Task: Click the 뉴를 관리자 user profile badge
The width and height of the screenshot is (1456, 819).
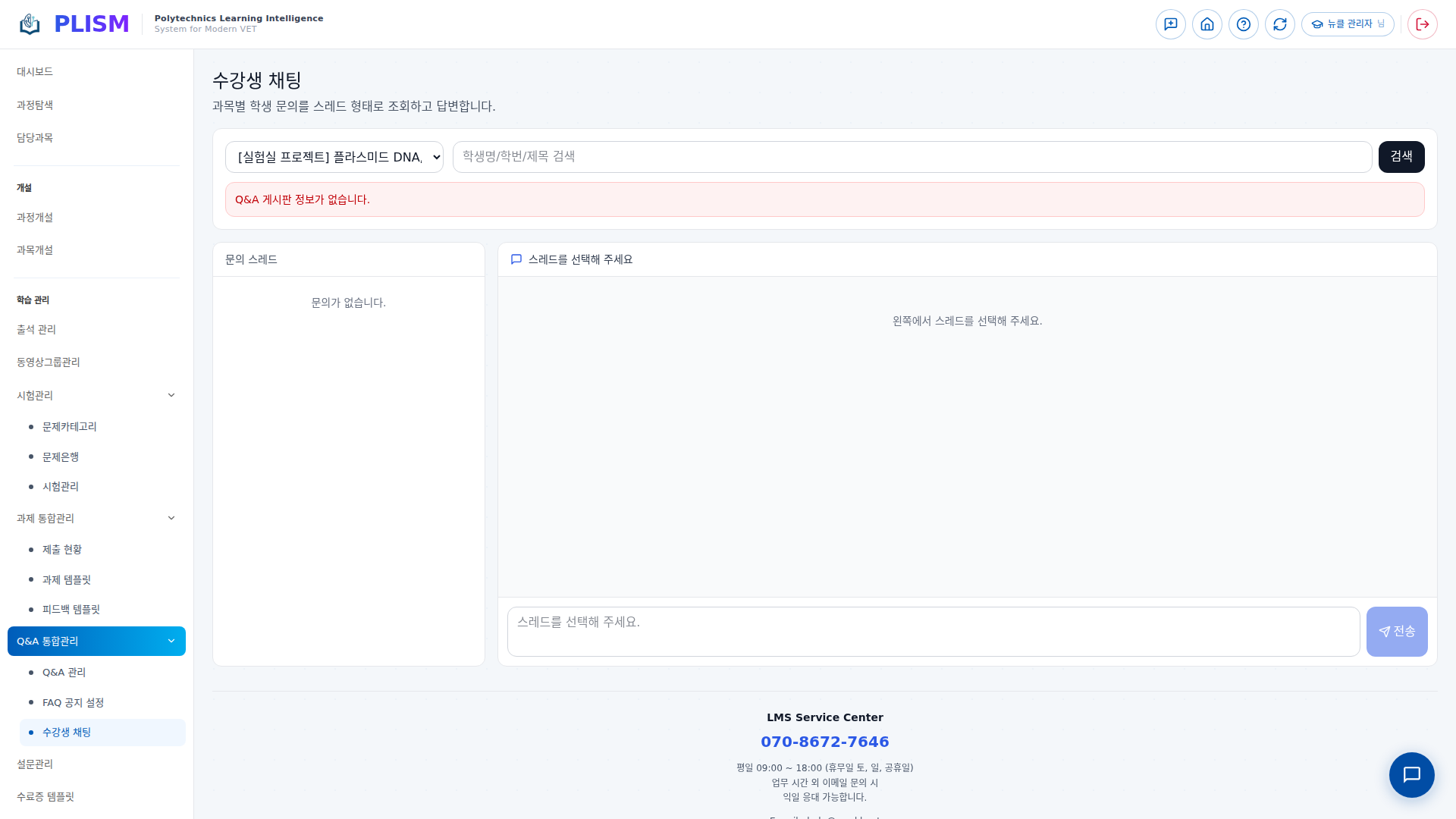Action: coord(1348,24)
